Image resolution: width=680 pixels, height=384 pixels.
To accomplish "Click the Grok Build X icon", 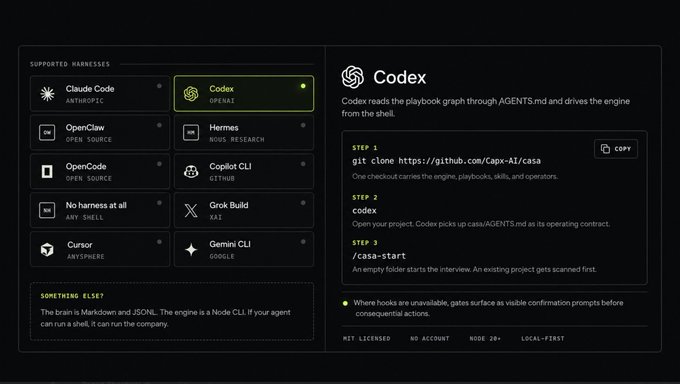I will (x=191, y=210).
